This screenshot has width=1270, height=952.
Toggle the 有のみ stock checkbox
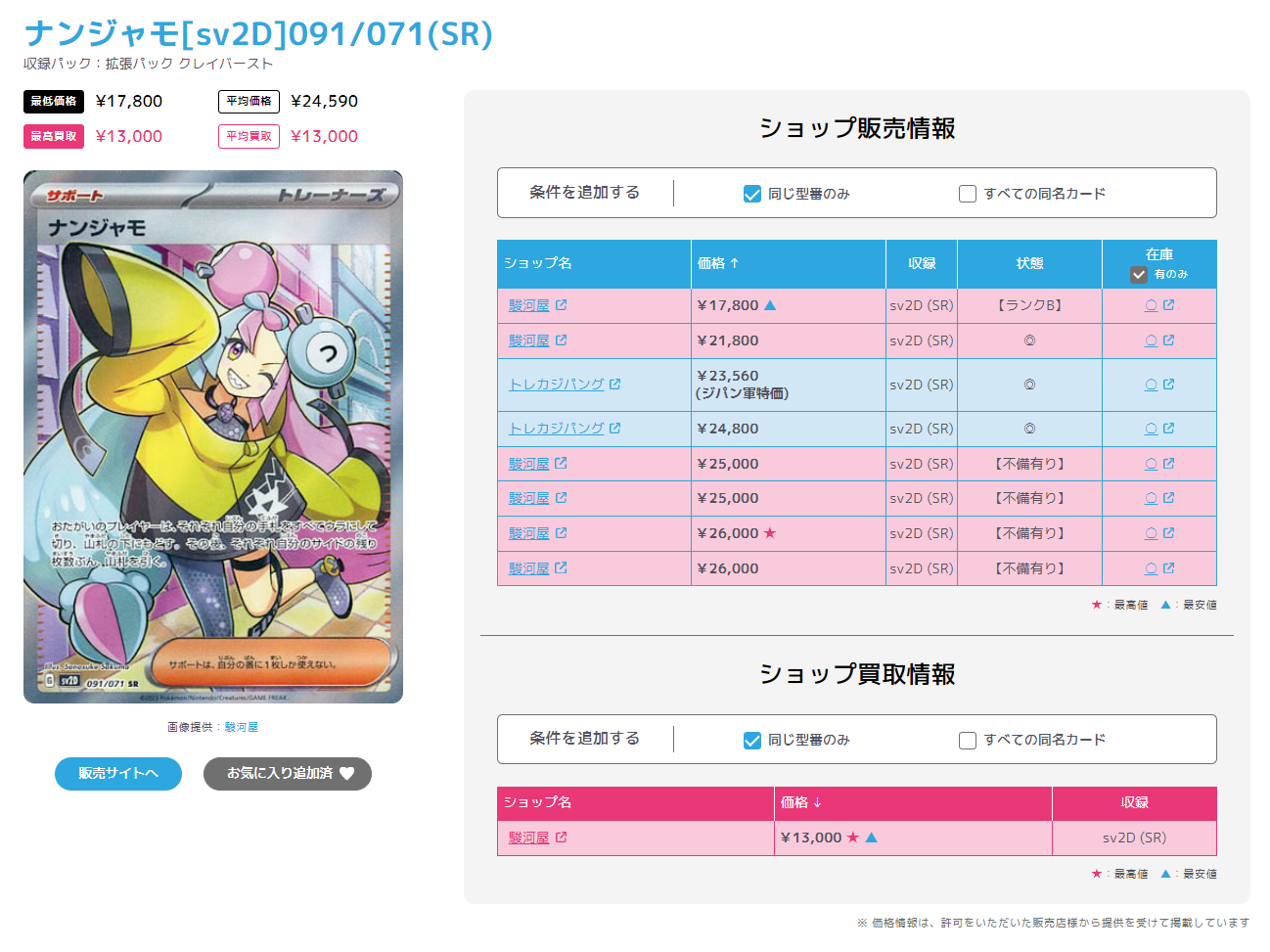[x=1139, y=275]
